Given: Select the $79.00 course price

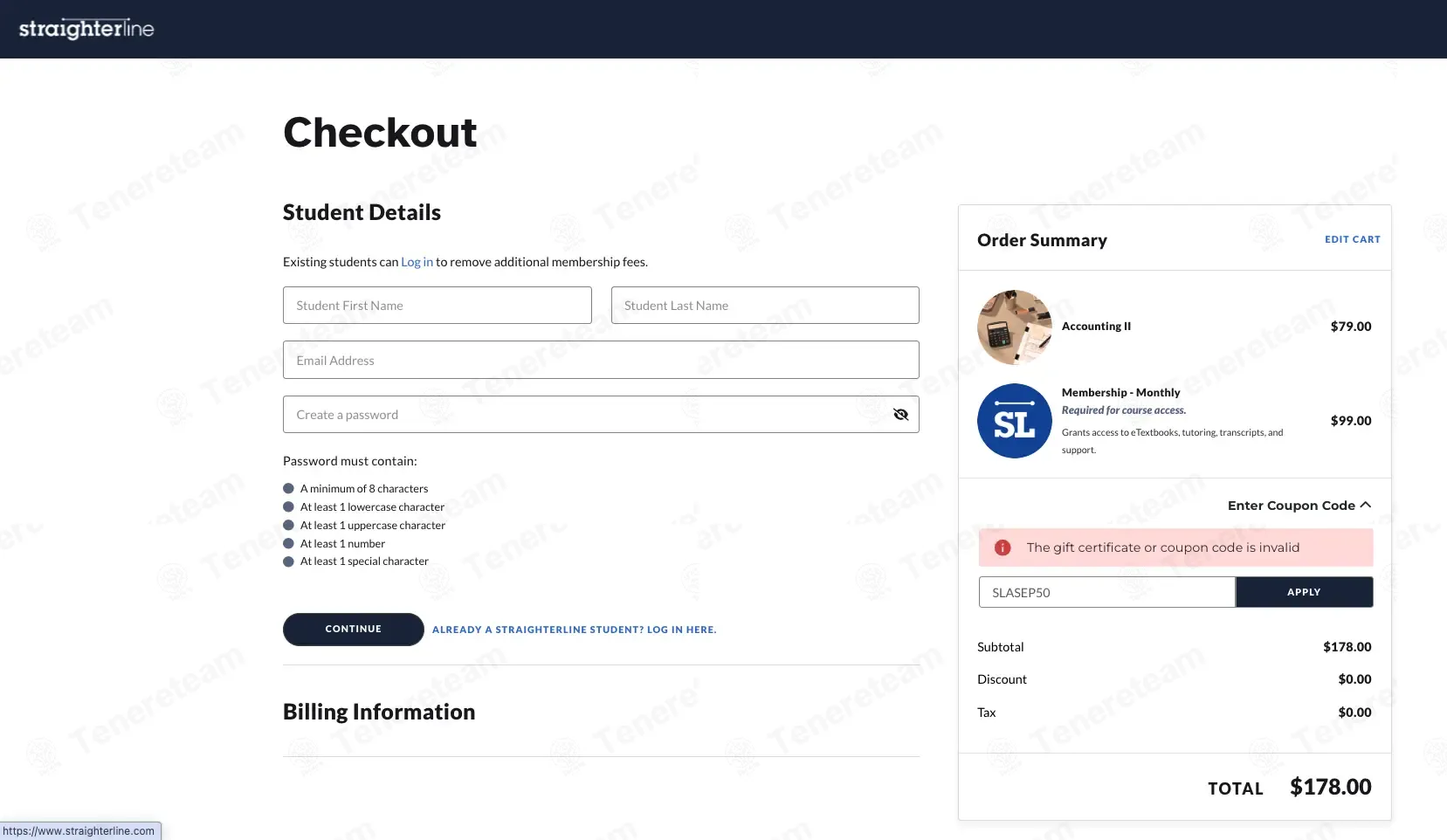Looking at the screenshot, I should 1350,327.
